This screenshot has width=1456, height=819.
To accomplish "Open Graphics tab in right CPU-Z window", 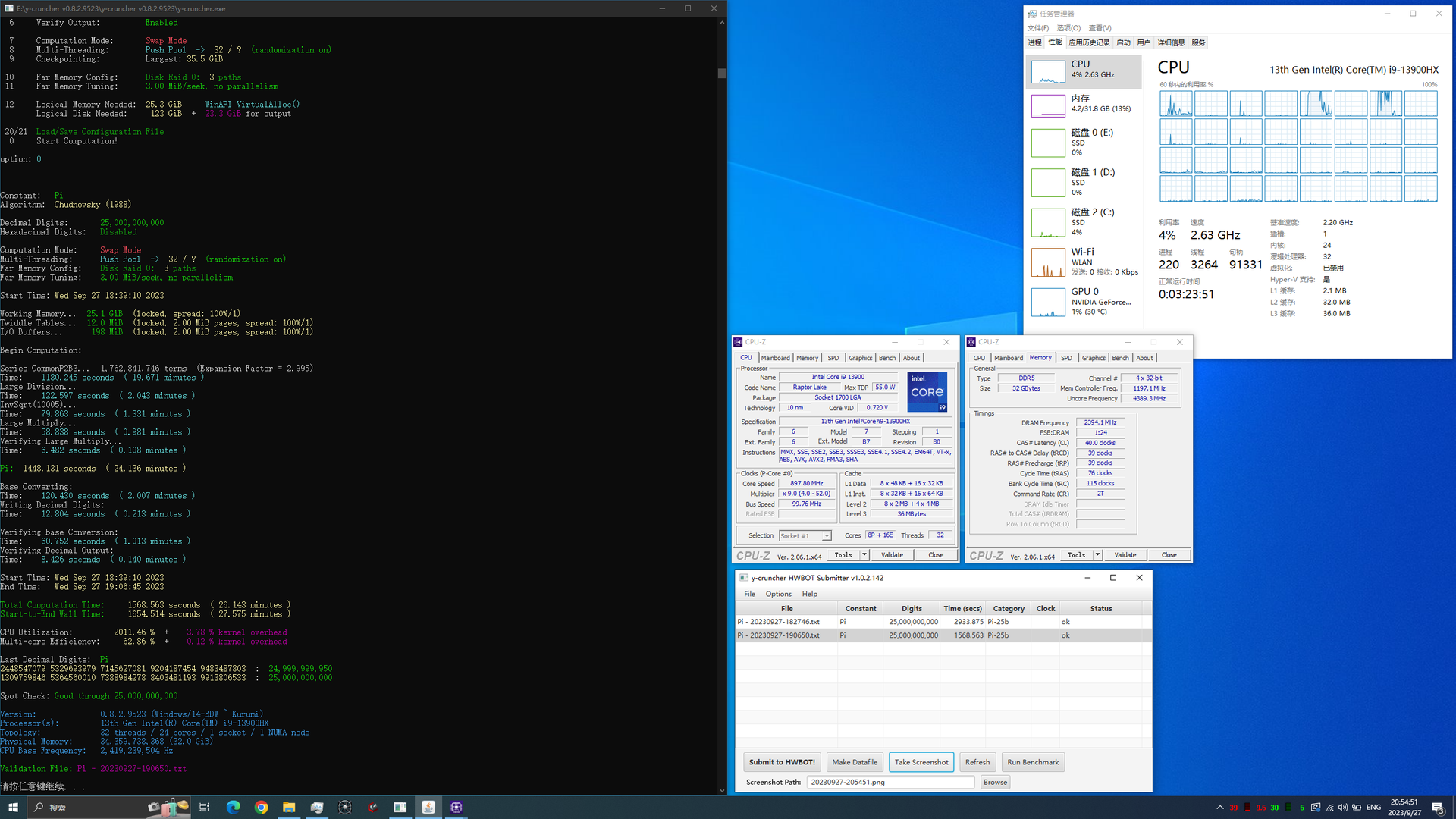I will 1093,358.
